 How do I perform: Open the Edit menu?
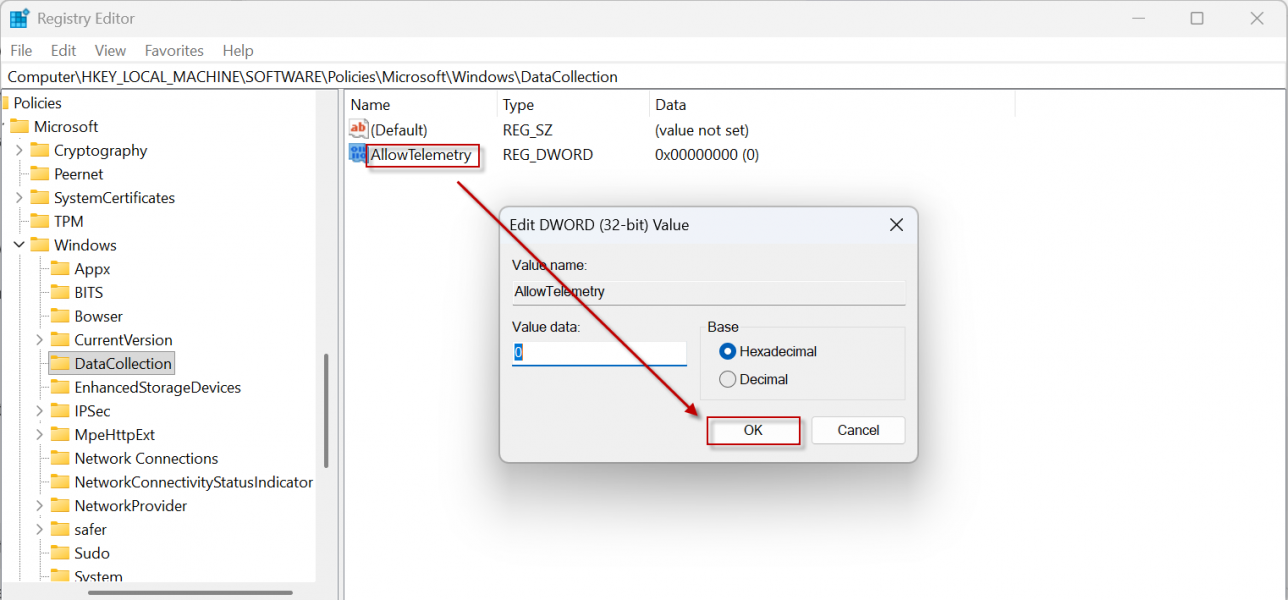pyautogui.click(x=63, y=50)
